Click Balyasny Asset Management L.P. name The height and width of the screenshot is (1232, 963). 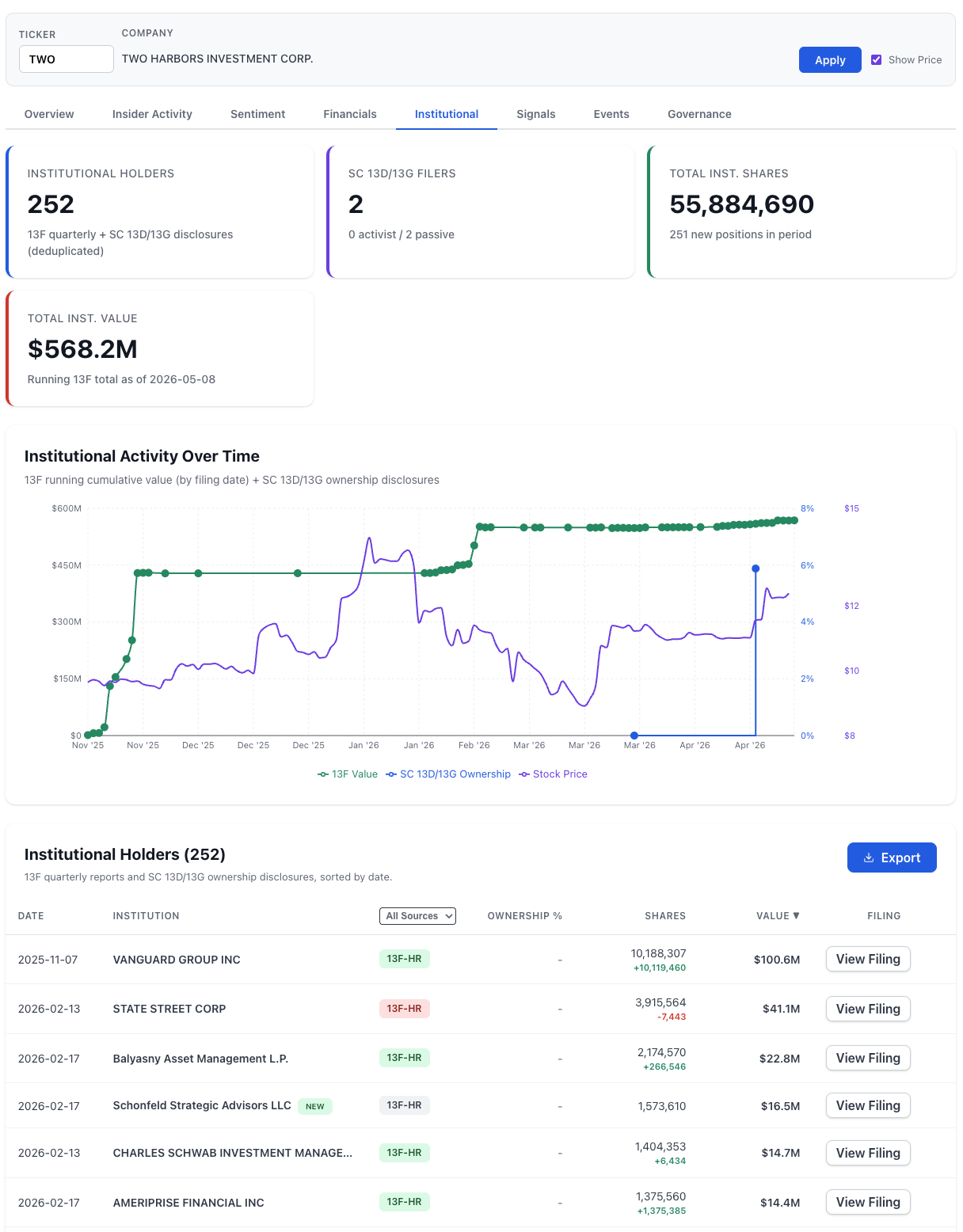click(200, 1059)
